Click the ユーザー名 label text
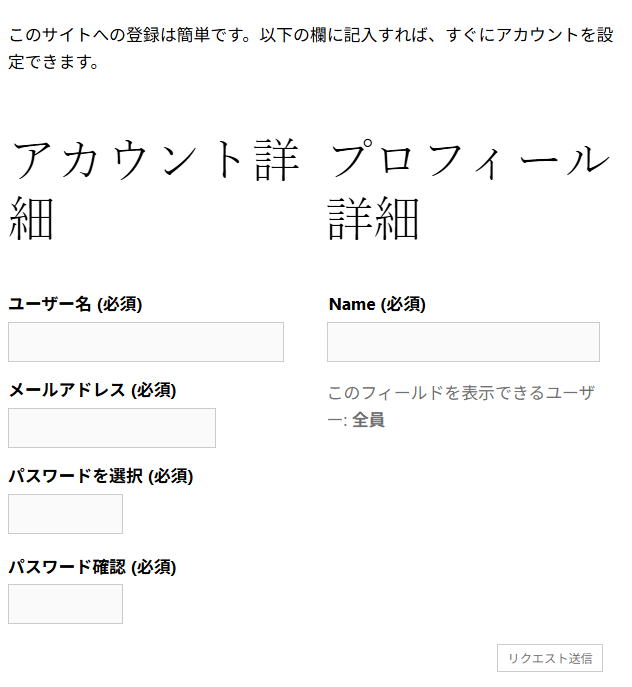This screenshot has height=687, width=632. click(50, 304)
